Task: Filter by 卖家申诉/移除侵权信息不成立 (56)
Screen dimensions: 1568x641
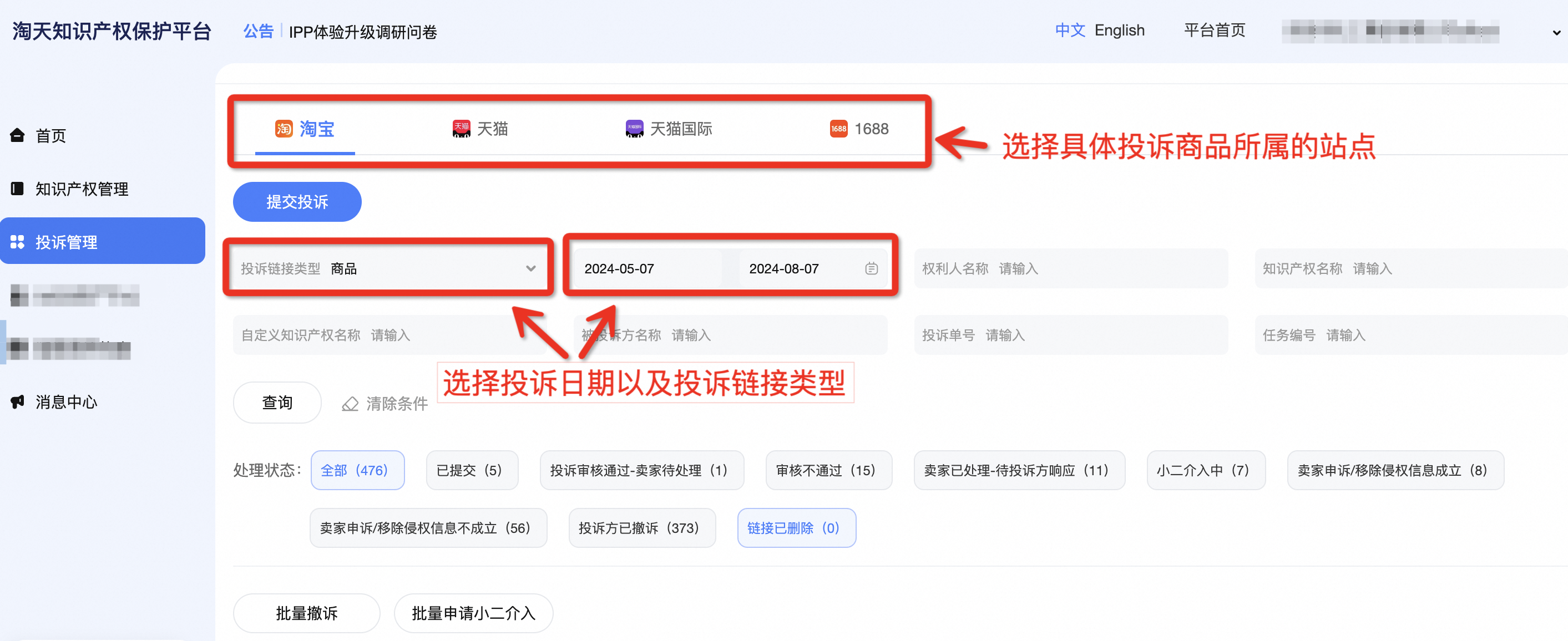Action: coord(428,528)
